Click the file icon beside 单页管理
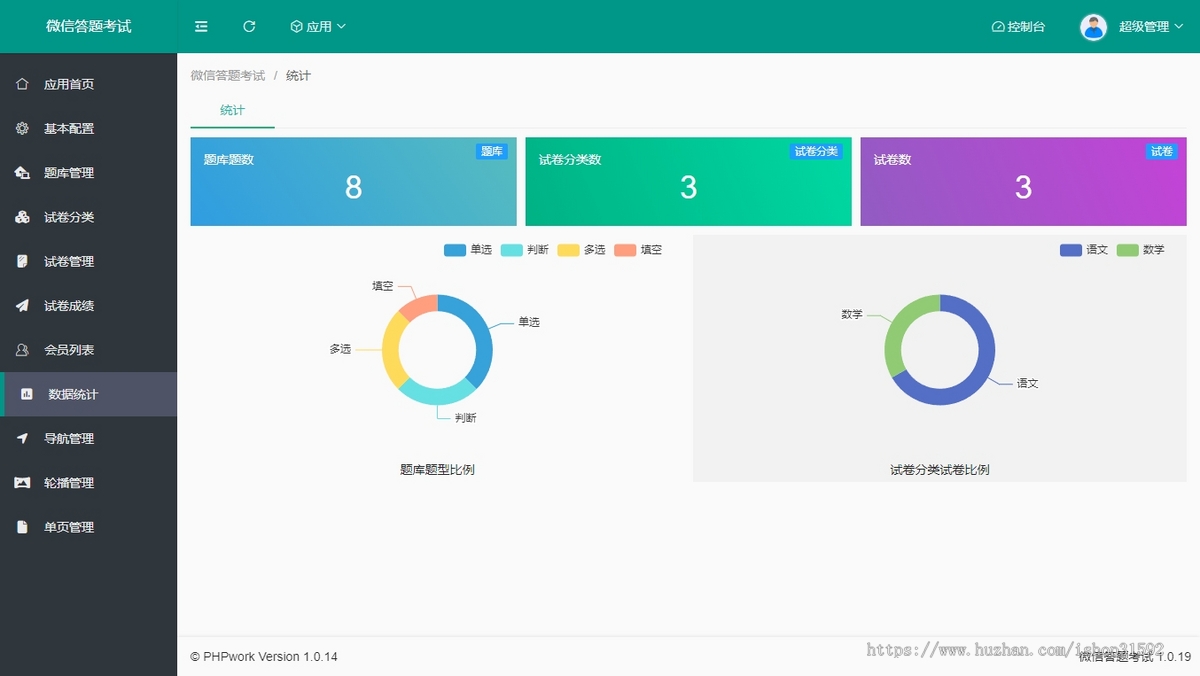This screenshot has height=676, width=1200. coord(22,527)
